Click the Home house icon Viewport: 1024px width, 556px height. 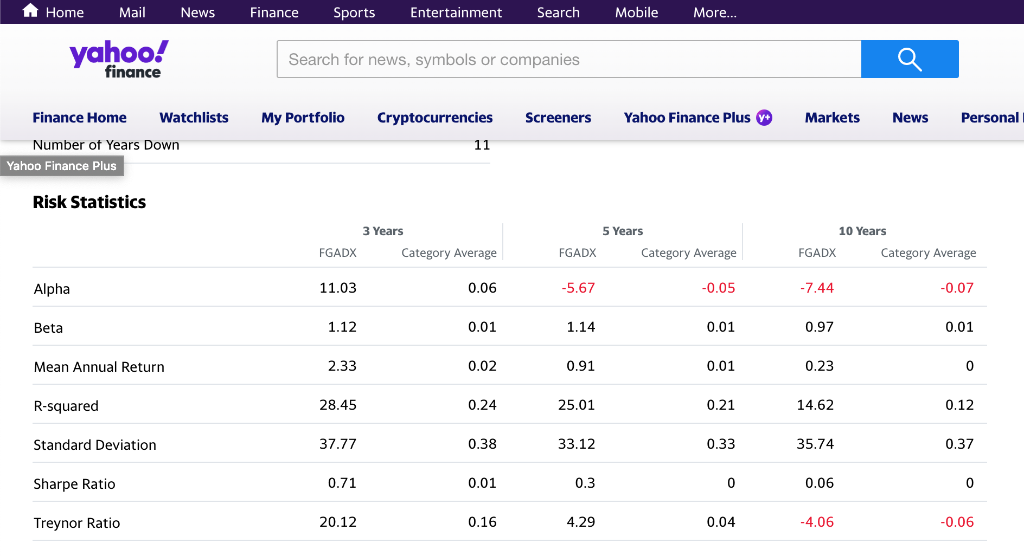(30, 10)
